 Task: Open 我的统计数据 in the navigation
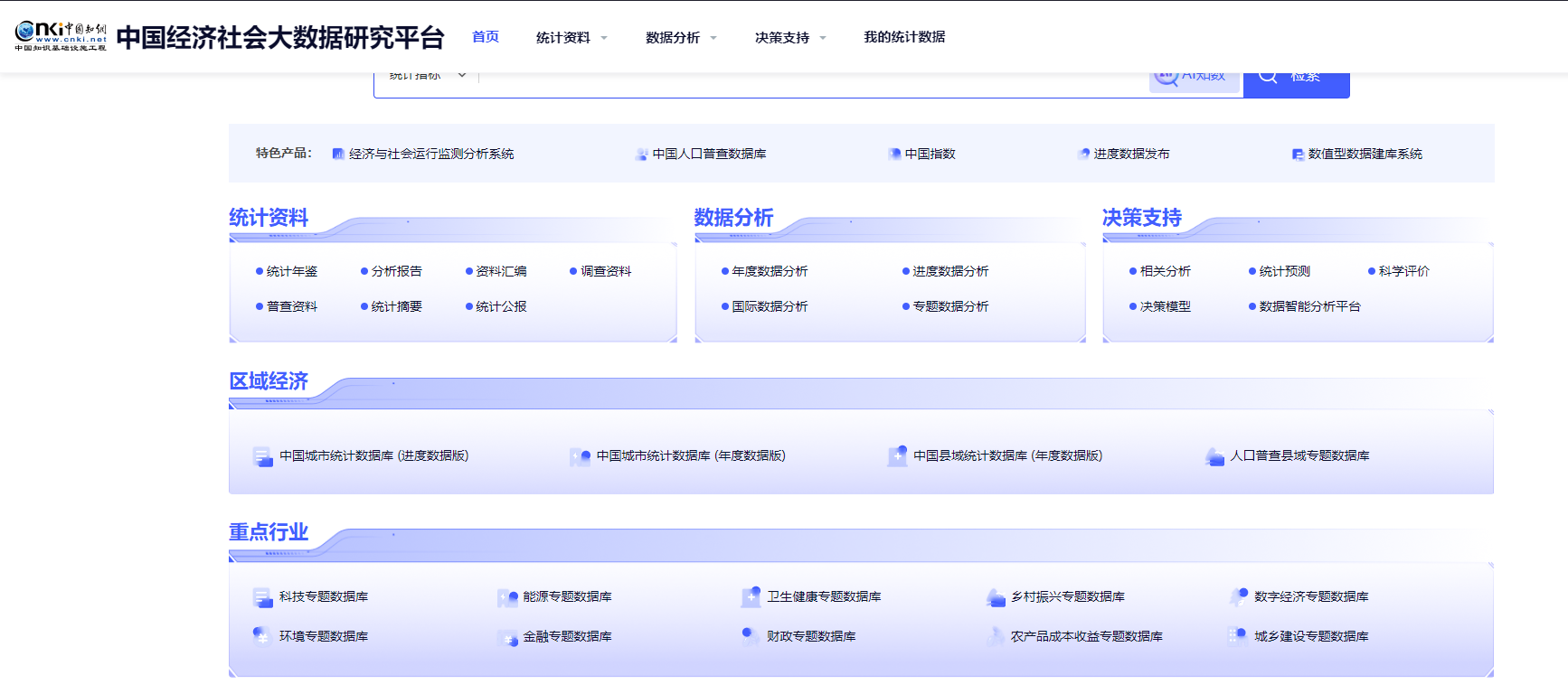click(904, 37)
